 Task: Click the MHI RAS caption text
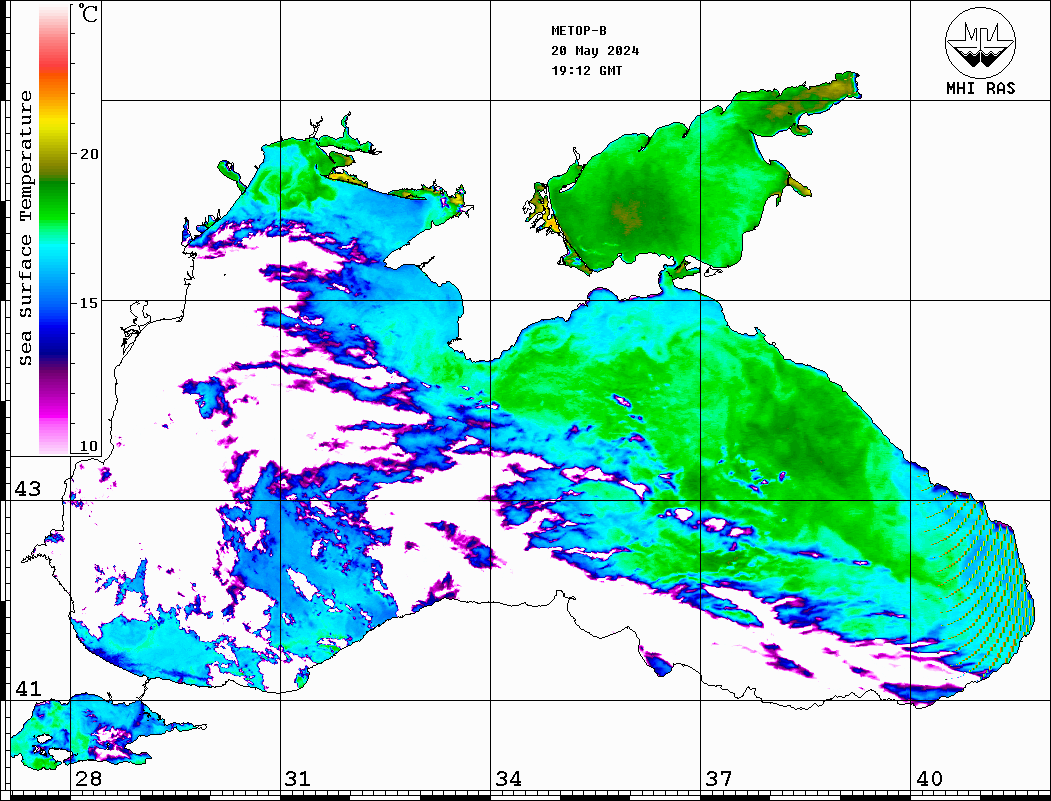coord(980,88)
